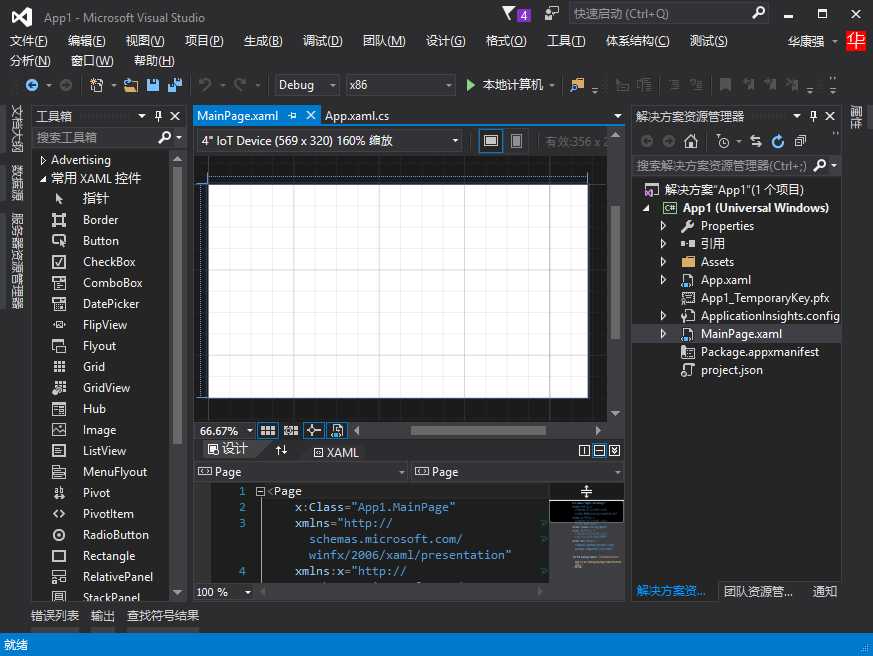Open the error list panel
Image resolution: width=873 pixels, height=656 pixels.
point(55,616)
